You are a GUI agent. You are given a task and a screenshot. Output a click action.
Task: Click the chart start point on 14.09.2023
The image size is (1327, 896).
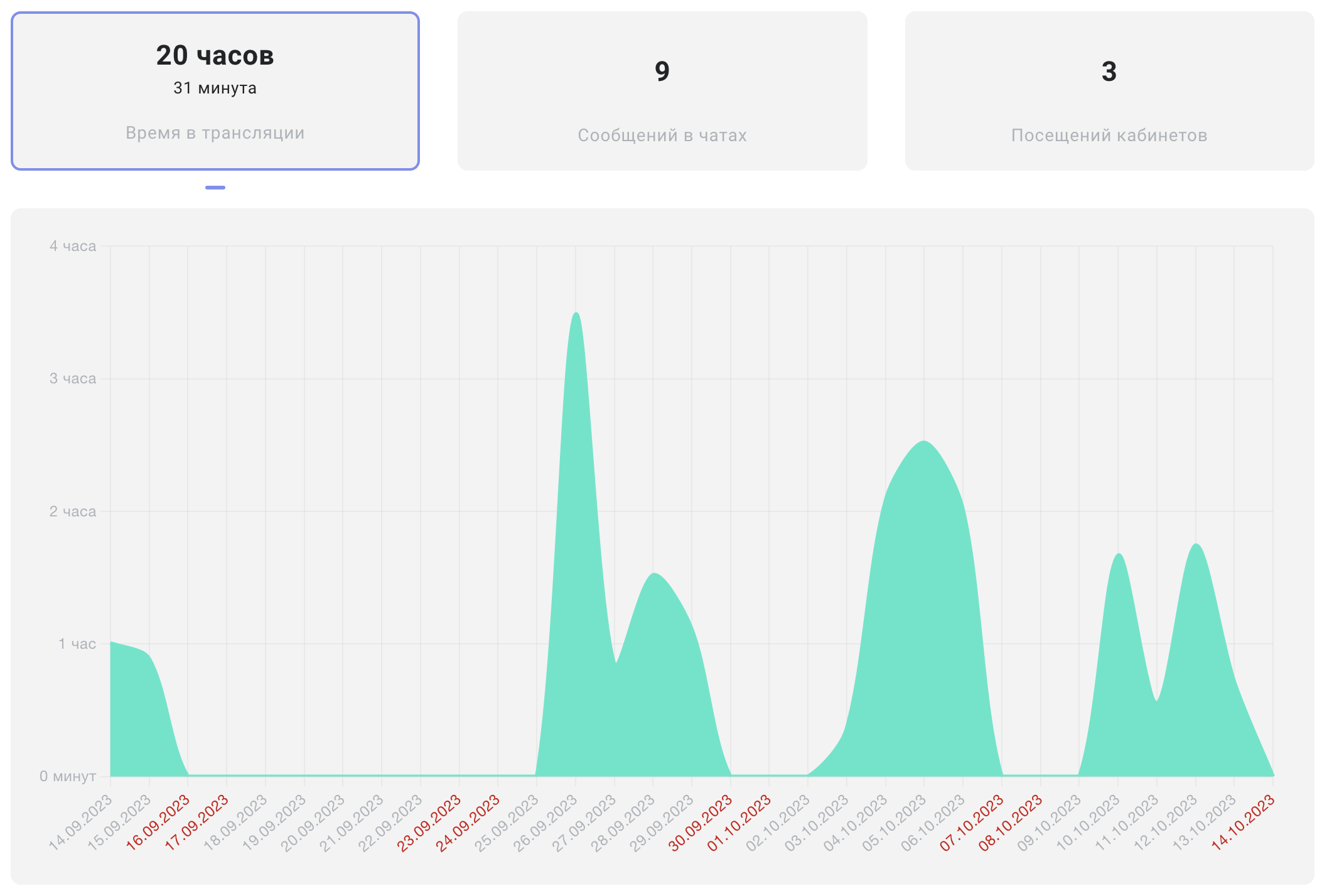[x=111, y=643]
